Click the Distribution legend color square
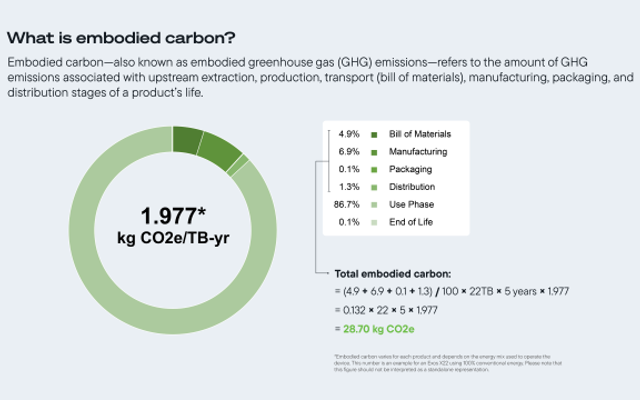Screen dimensions: 640x400 373,187
